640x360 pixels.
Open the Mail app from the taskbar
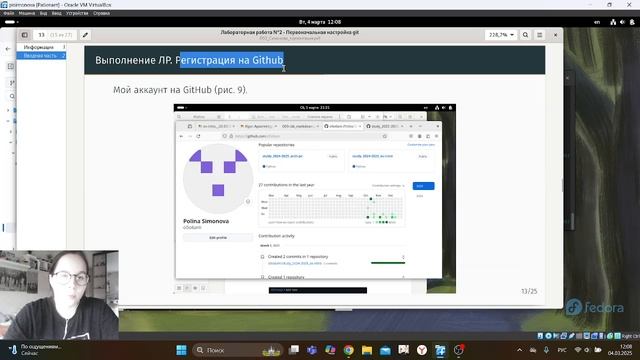coord(385,350)
